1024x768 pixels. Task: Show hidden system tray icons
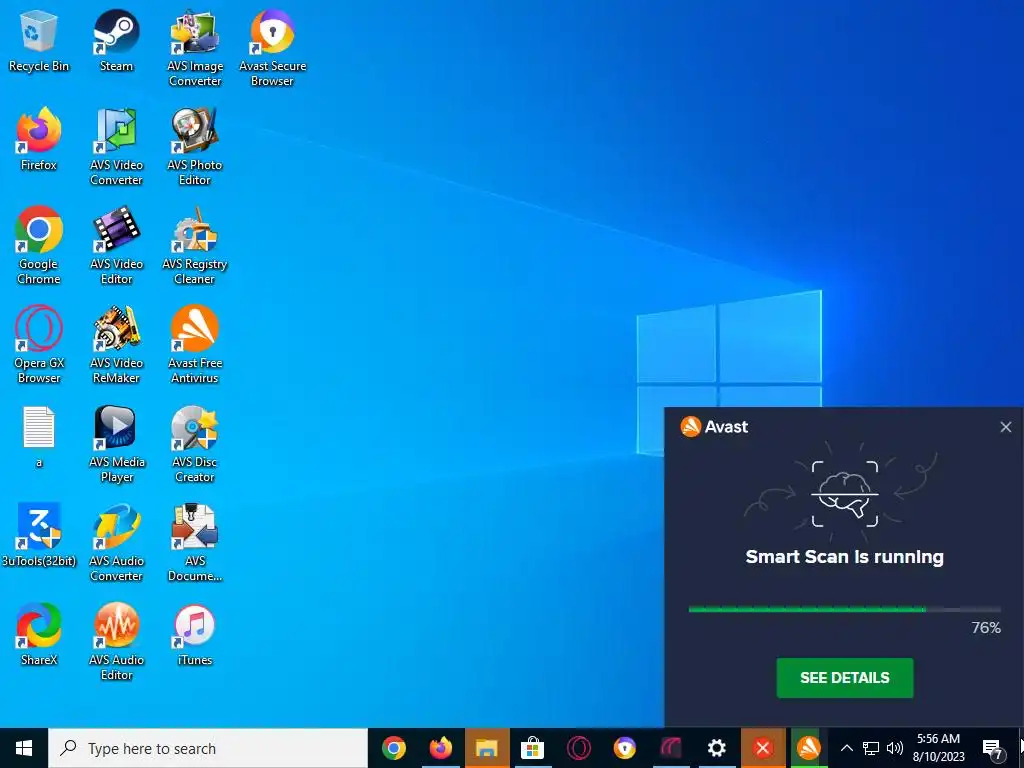(846, 748)
